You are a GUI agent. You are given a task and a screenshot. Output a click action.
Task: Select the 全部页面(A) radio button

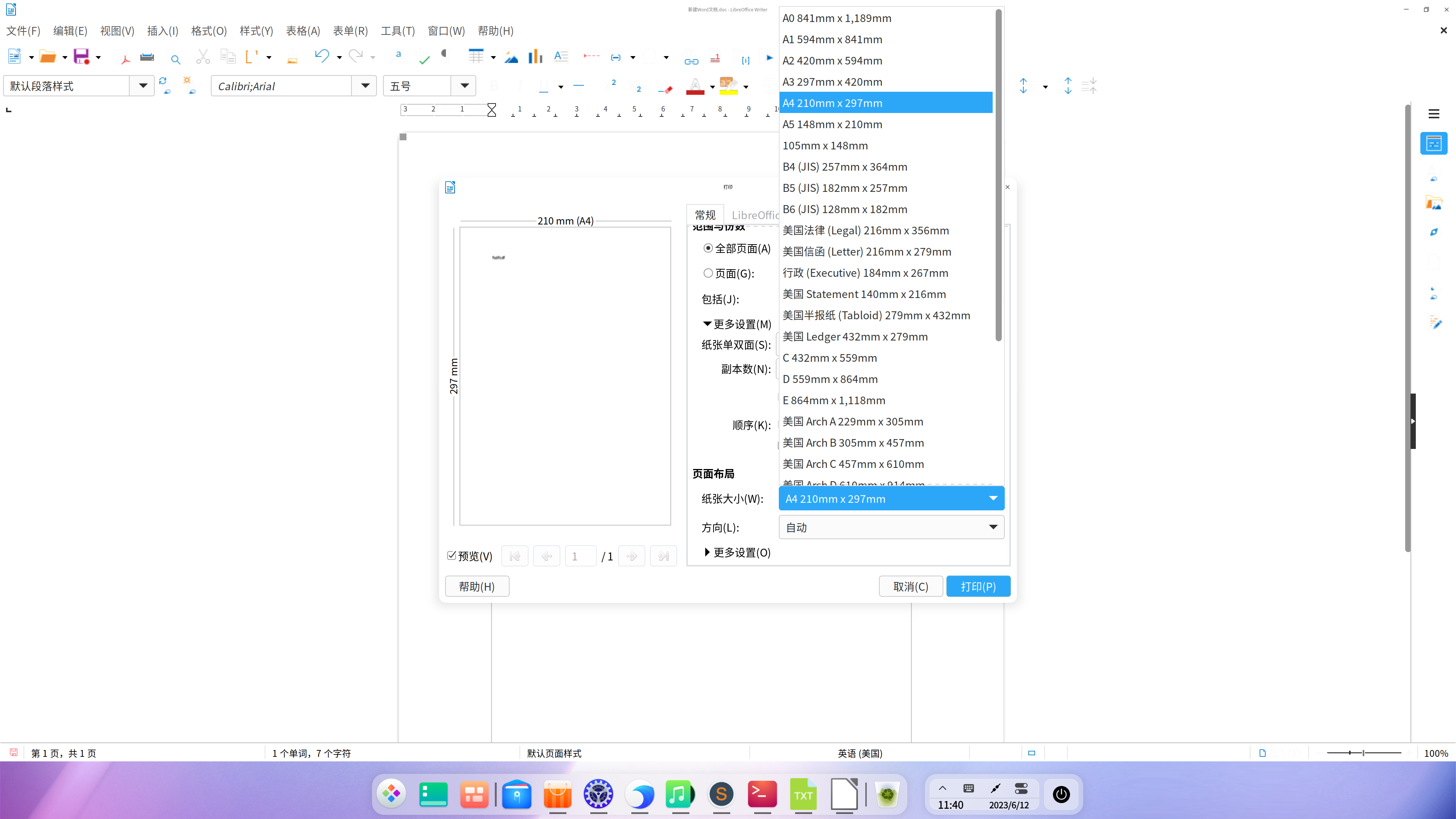tap(708, 248)
